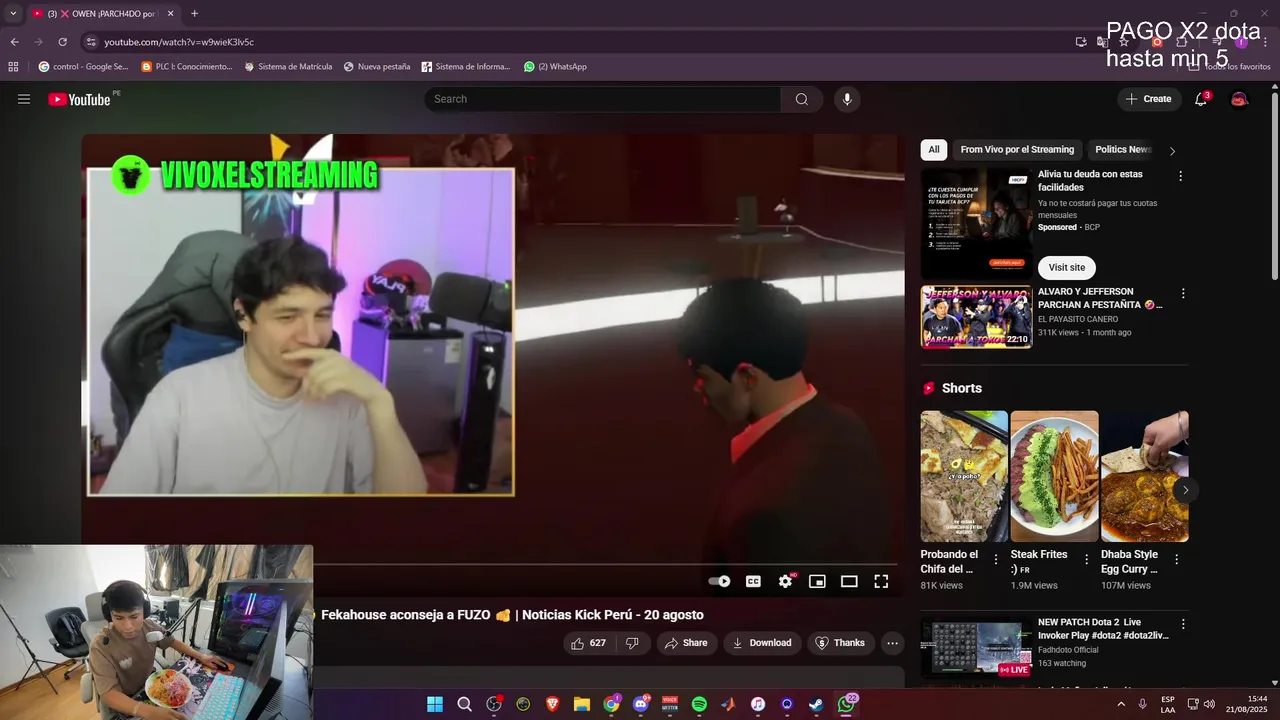Open control - Google Sheets bookmark
This screenshot has height=720, width=1280.
[83, 67]
